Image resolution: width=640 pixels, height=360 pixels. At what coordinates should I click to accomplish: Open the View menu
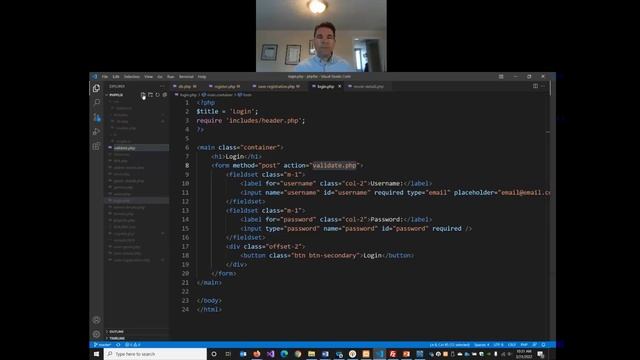[x=148, y=76]
